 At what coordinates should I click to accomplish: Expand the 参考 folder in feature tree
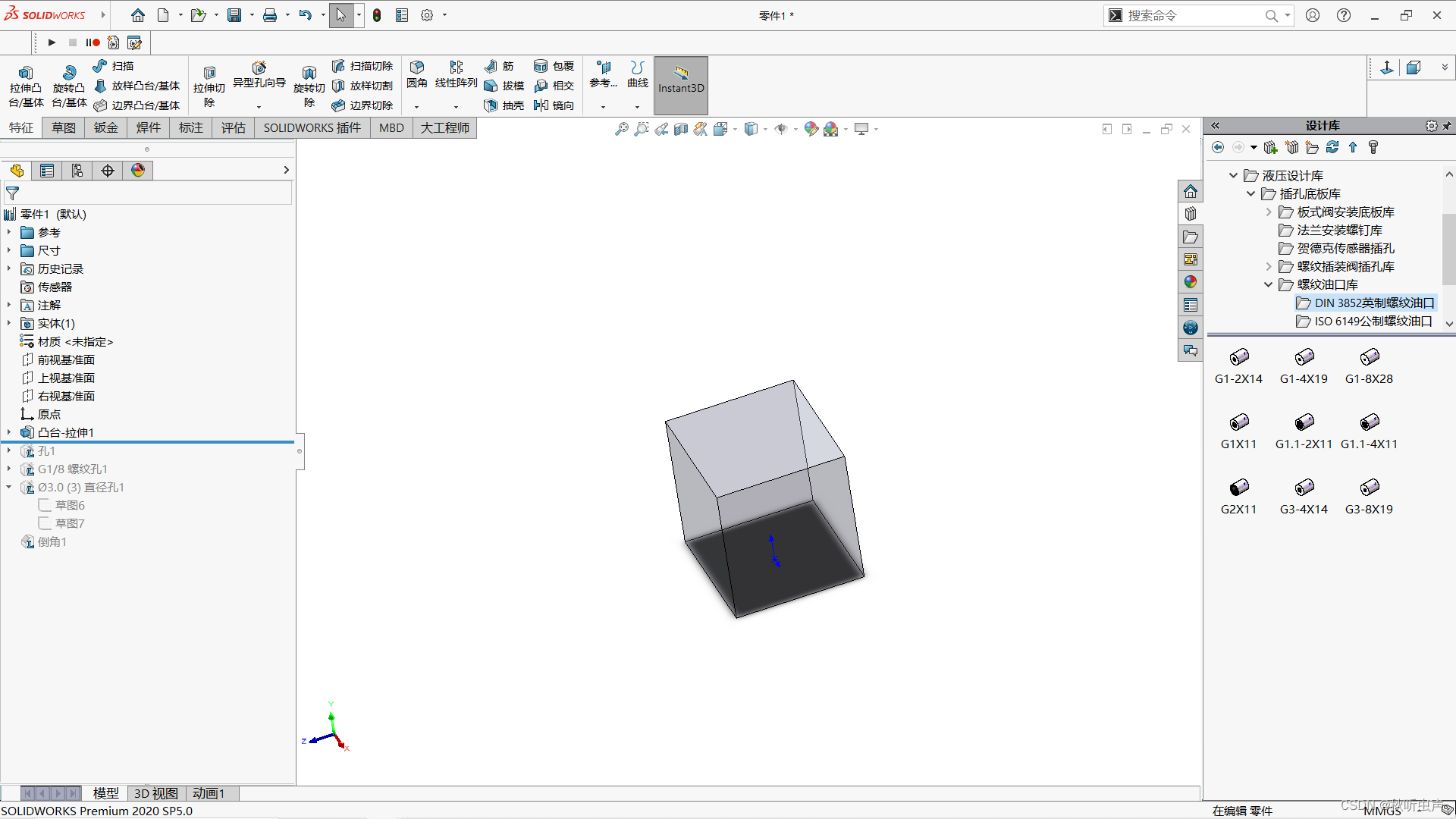[x=9, y=233]
